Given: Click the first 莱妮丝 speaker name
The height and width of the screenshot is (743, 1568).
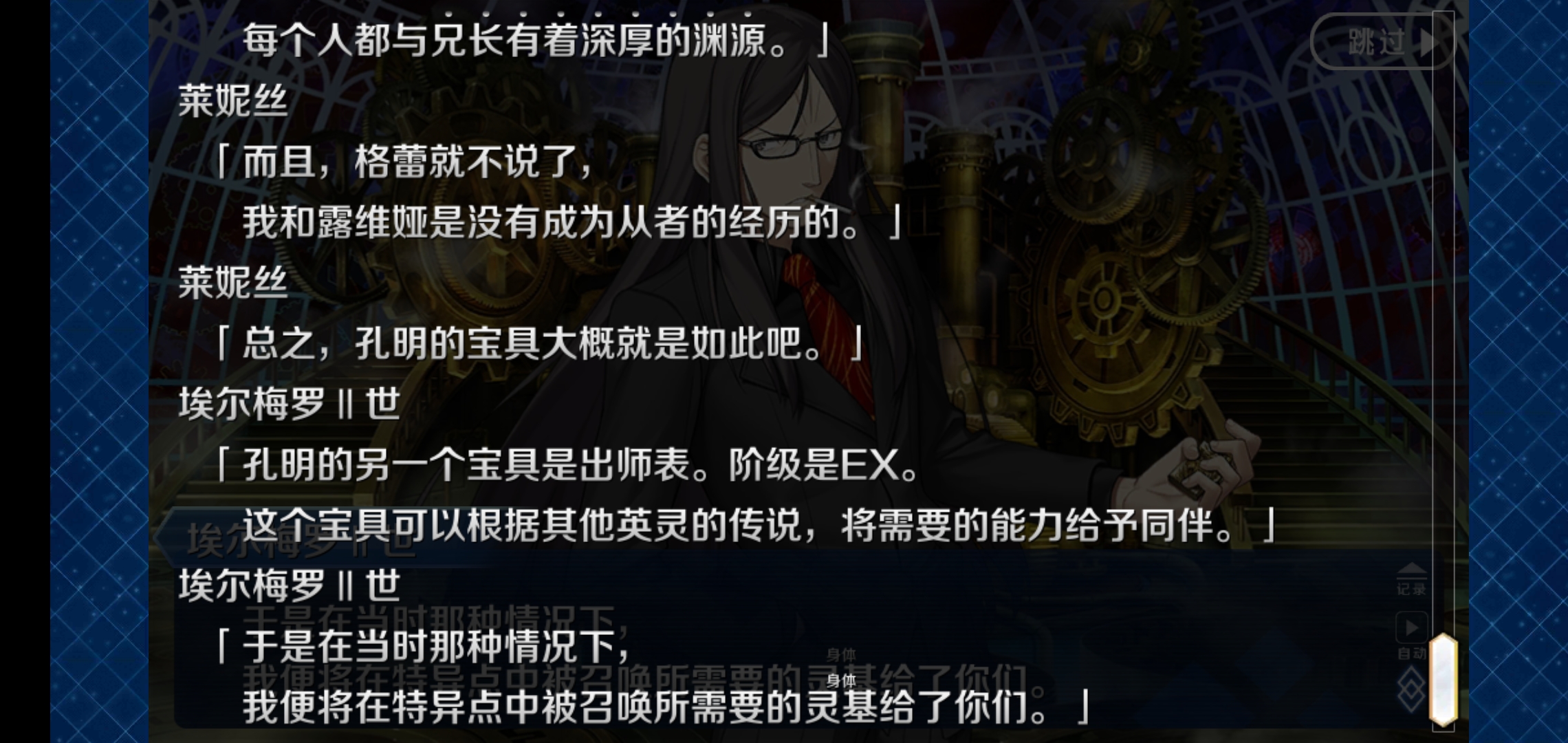Looking at the screenshot, I should 232,101.
